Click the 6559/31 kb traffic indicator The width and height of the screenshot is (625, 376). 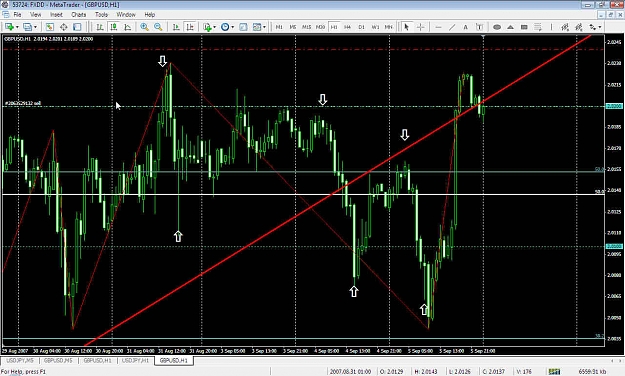pyautogui.click(x=592, y=372)
